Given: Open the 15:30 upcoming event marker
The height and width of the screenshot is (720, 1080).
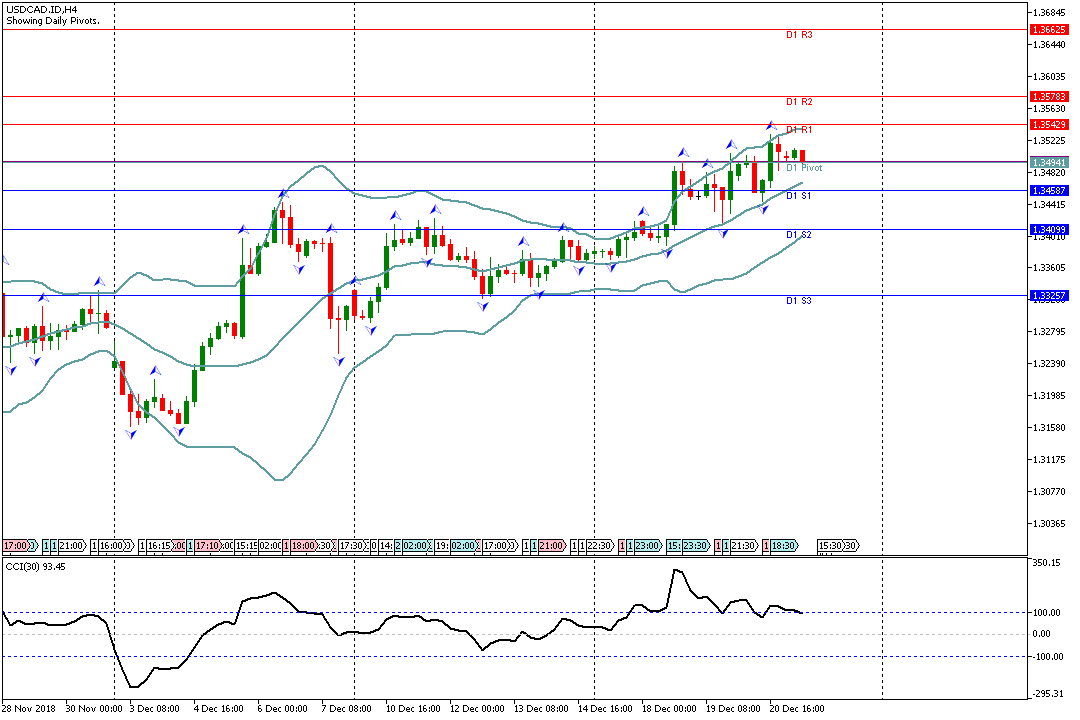Looking at the screenshot, I should (x=829, y=546).
